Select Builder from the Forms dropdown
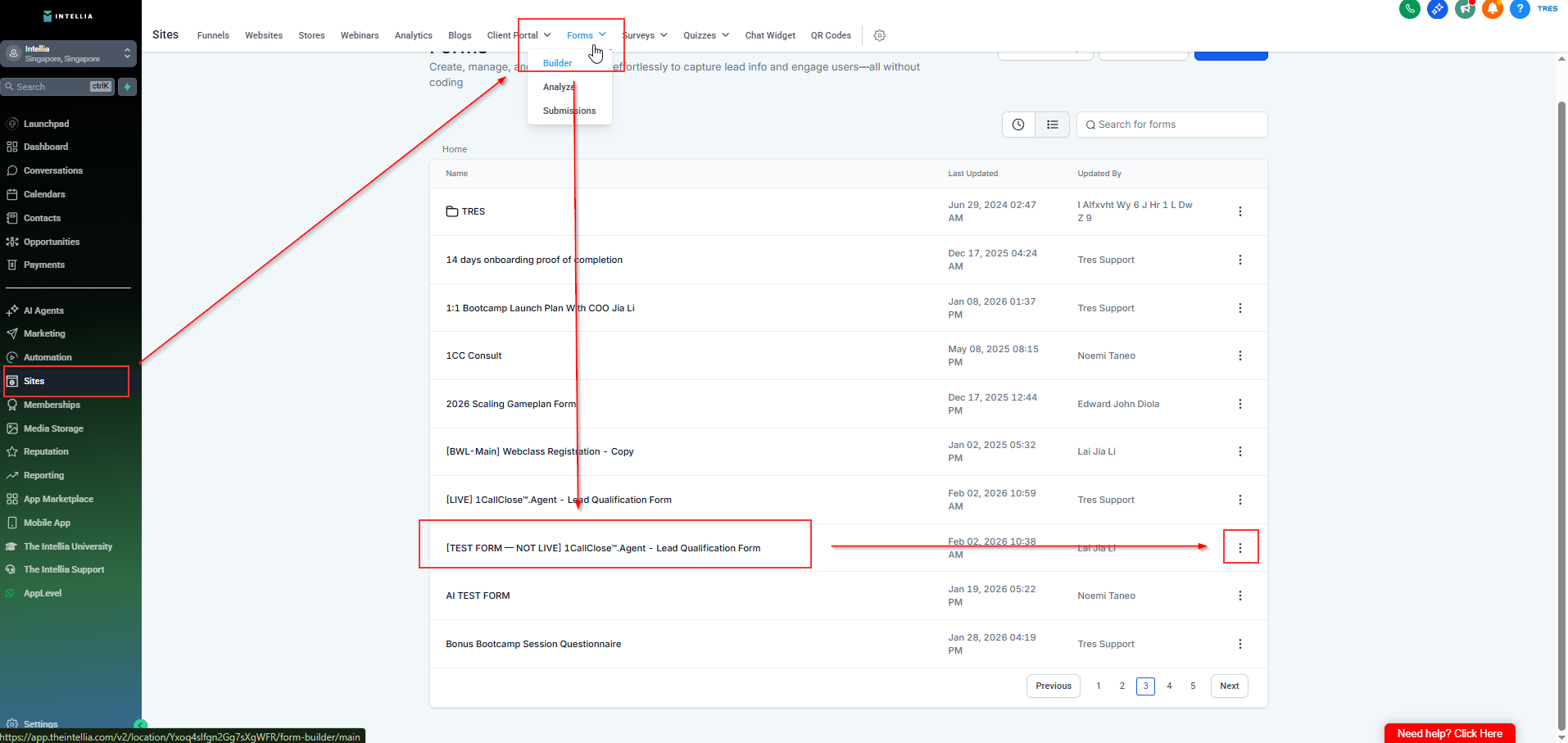The height and width of the screenshot is (743, 1568). point(557,63)
